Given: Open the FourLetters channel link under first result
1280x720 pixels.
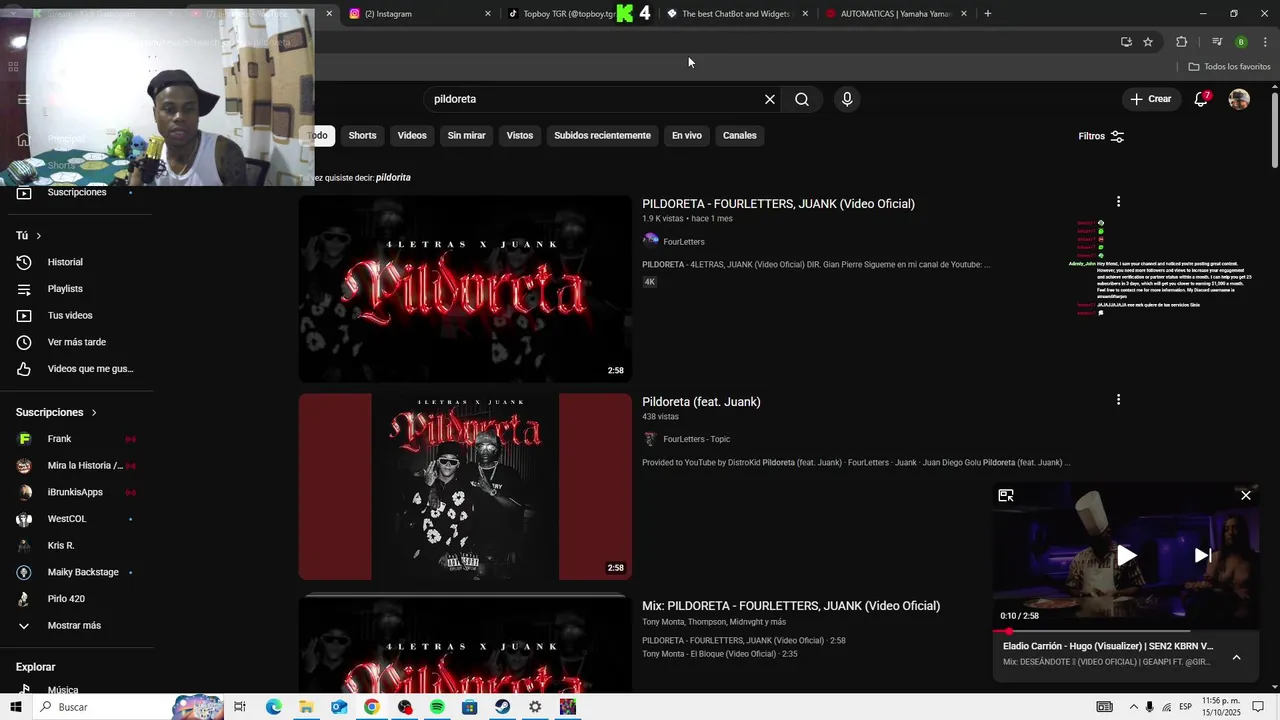Looking at the screenshot, I should (684, 242).
